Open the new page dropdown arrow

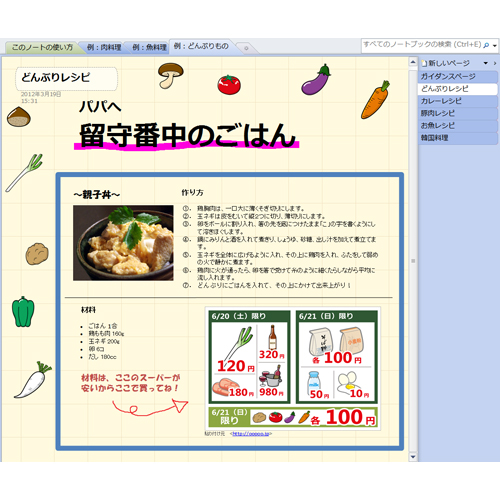click(486, 63)
